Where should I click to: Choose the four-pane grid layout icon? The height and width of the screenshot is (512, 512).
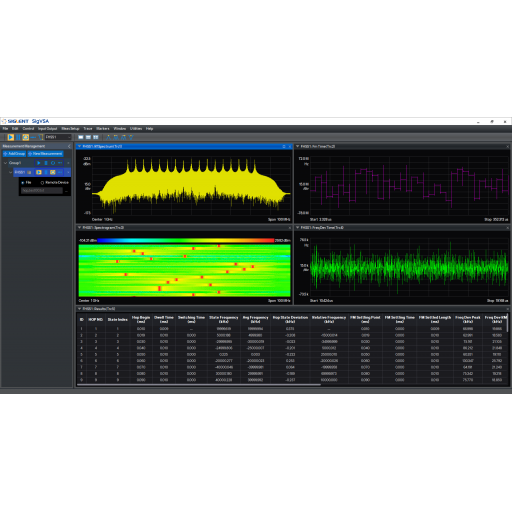click(x=96, y=137)
